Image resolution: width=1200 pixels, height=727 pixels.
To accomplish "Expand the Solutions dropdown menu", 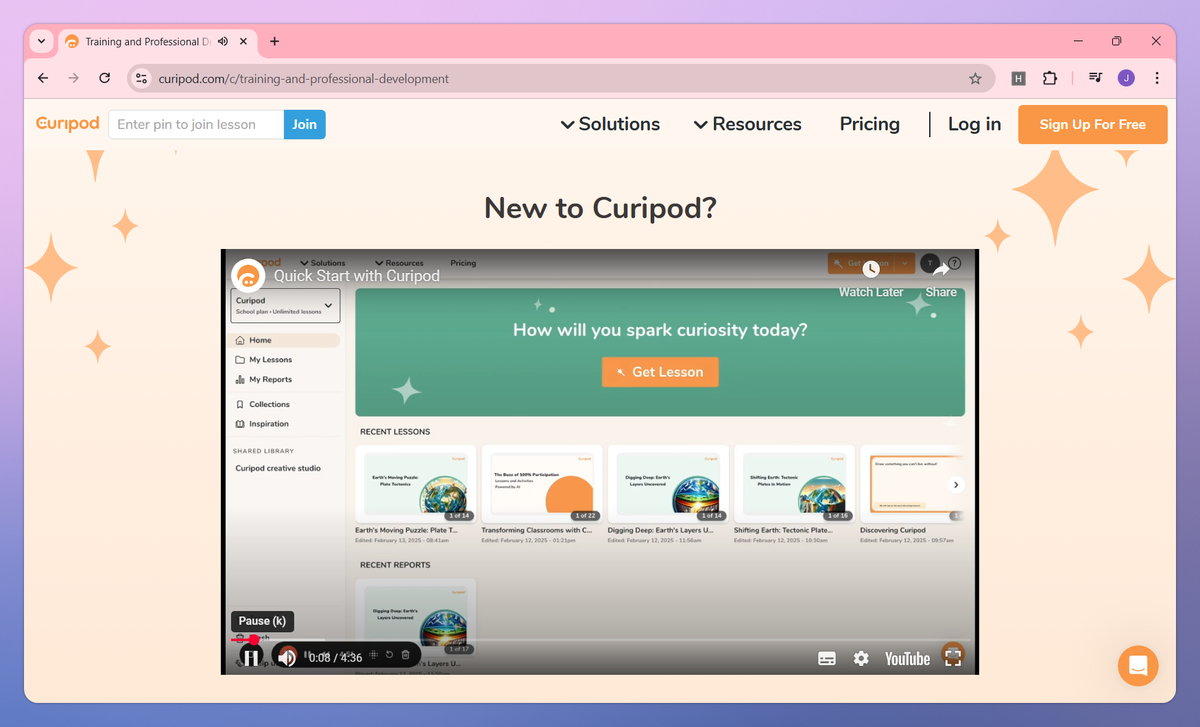I will coord(610,124).
